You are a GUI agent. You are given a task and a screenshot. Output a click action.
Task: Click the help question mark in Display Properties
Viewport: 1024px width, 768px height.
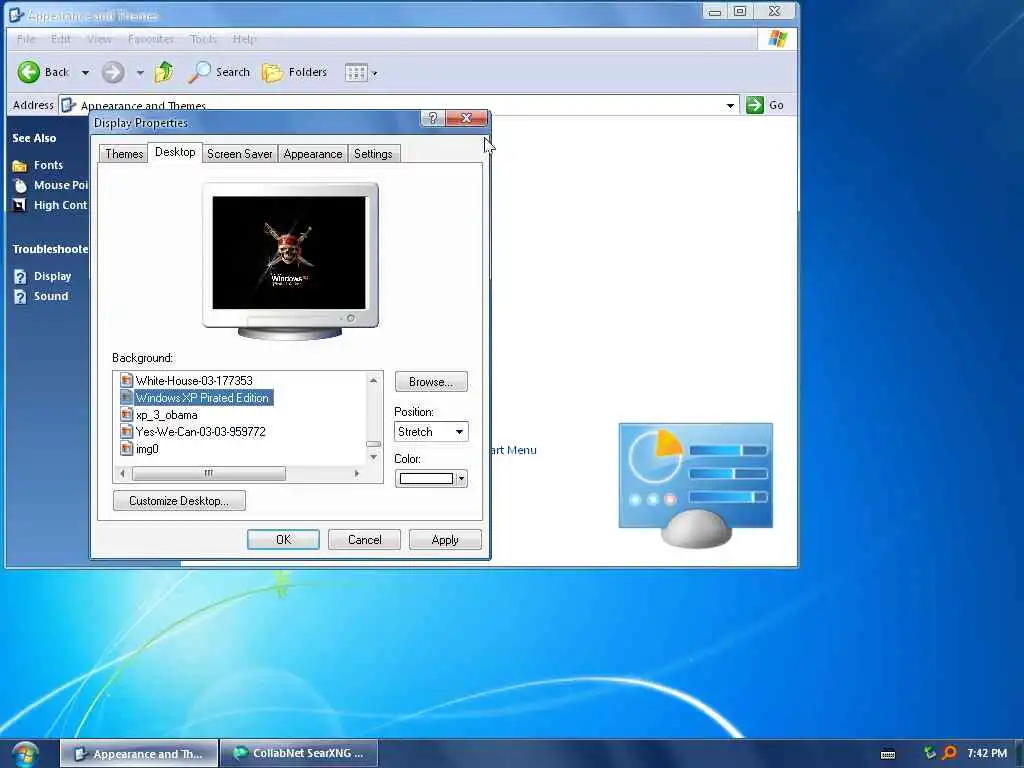pyautogui.click(x=432, y=118)
